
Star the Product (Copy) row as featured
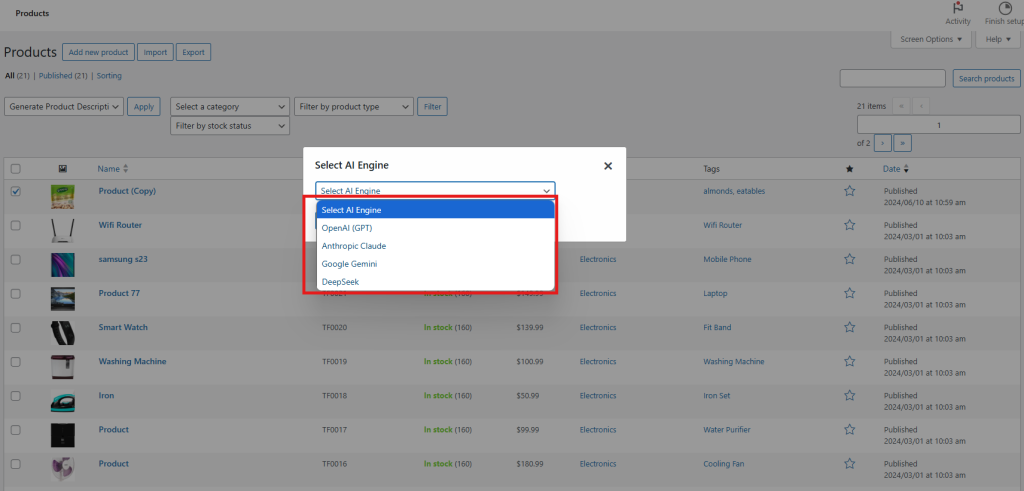tap(850, 191)
